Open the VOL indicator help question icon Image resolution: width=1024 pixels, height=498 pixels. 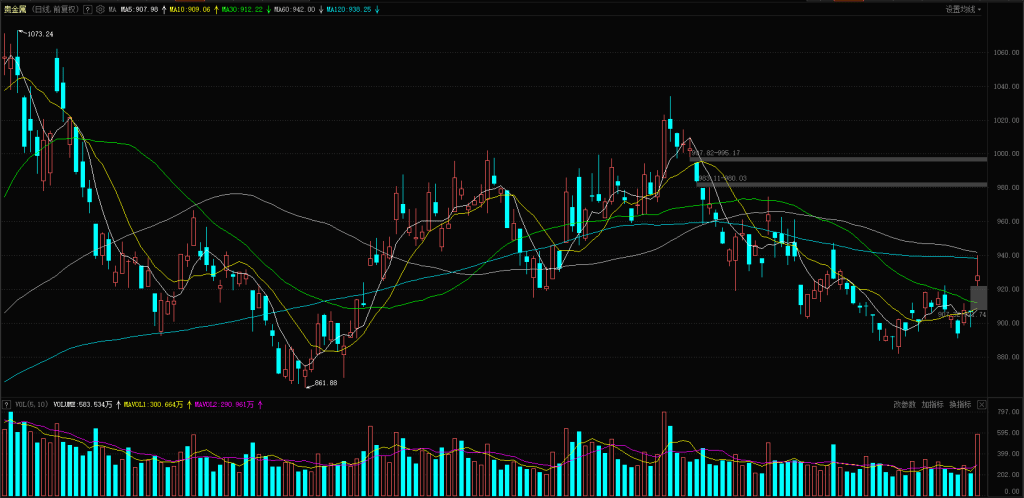pos(7,405)
